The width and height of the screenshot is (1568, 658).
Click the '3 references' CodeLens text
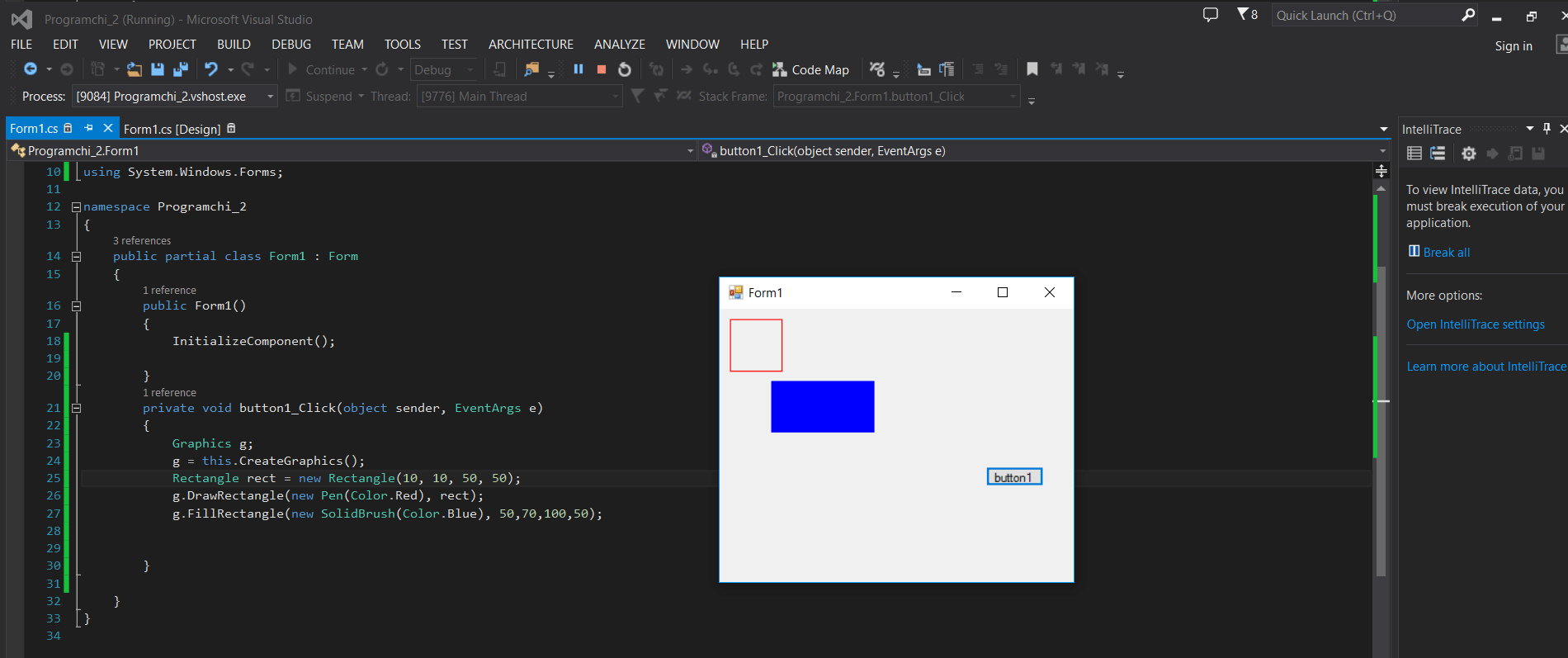click(142, 241)
